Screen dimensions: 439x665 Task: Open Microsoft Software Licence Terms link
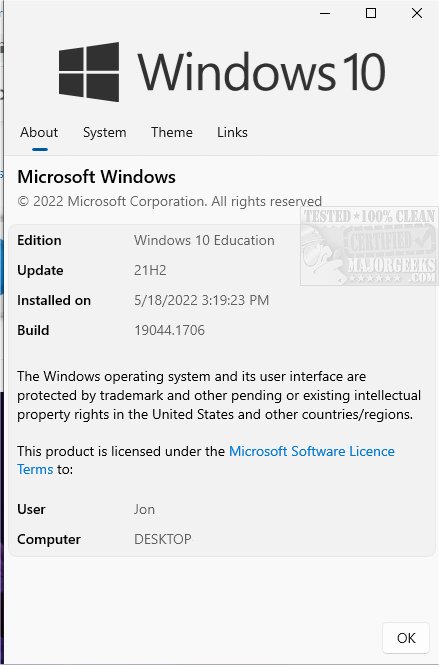tap(206, 460)
